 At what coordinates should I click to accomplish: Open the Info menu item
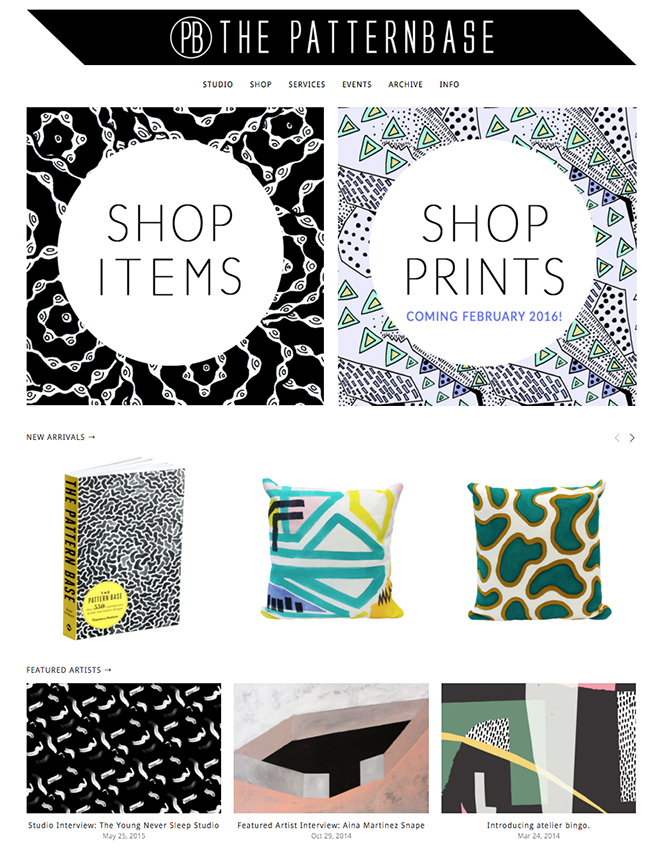[x=449, y=84]
